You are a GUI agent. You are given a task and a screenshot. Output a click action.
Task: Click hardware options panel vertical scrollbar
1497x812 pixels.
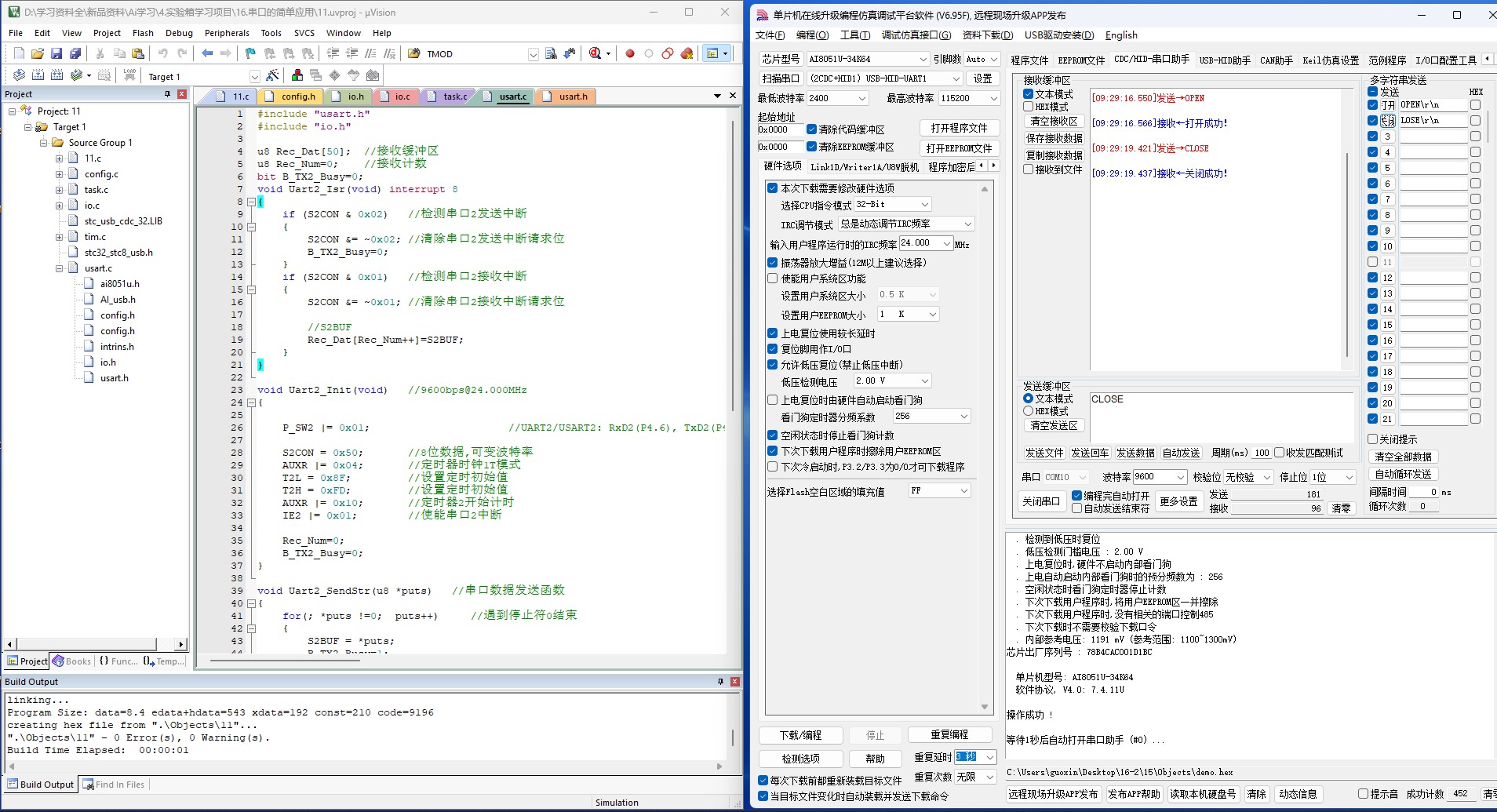(x=985, y=447)
